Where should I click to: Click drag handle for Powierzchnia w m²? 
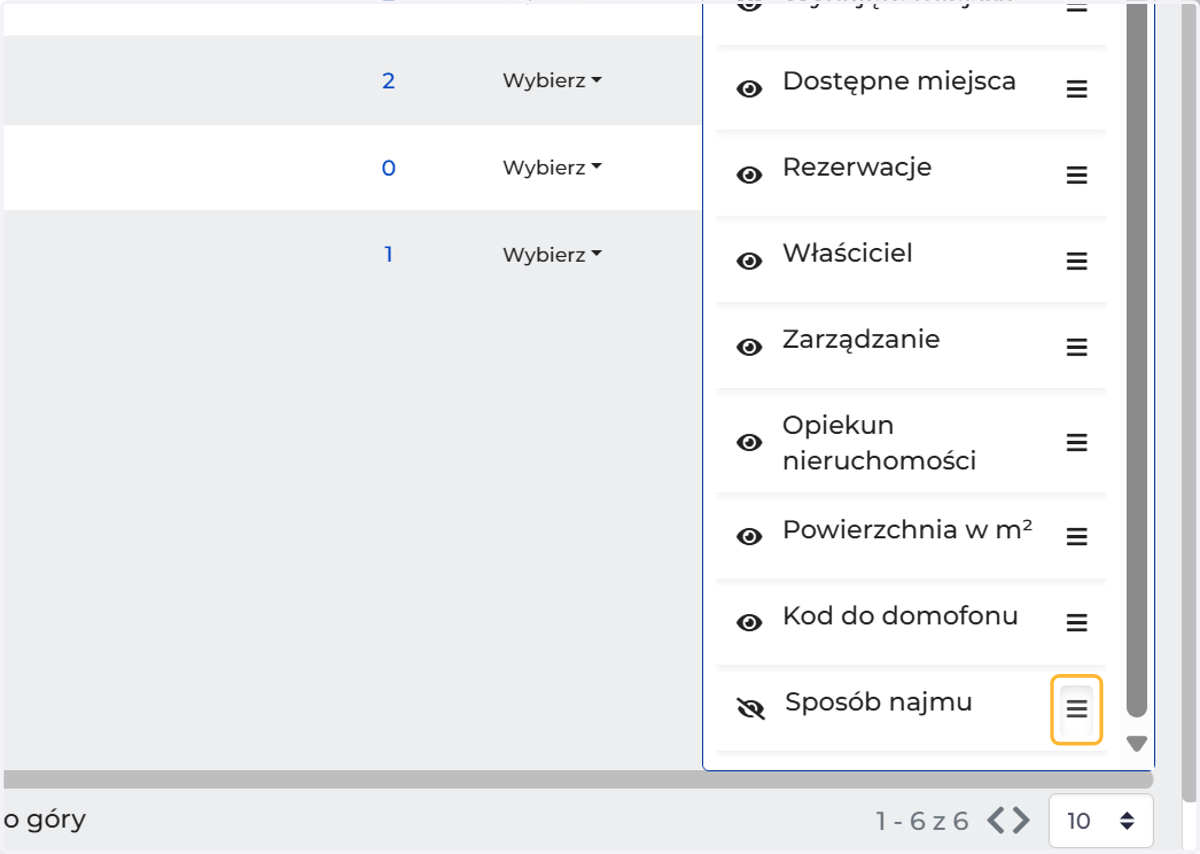1076,537
